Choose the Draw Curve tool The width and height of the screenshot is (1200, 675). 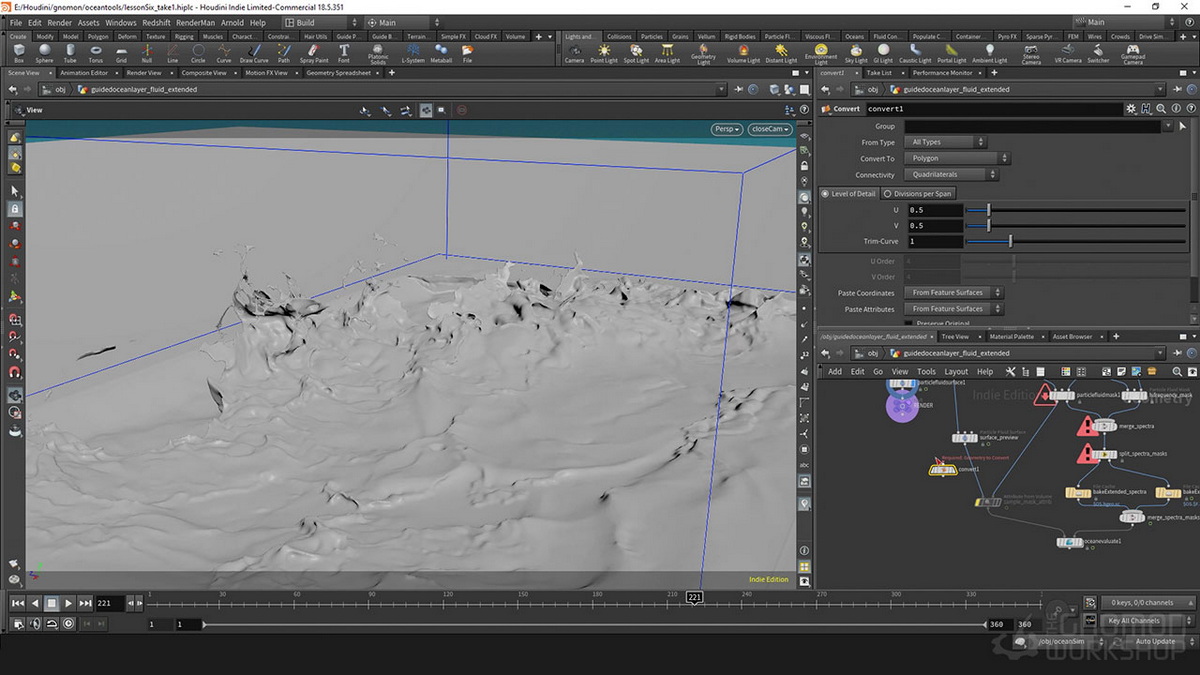(x=254, y=53)
